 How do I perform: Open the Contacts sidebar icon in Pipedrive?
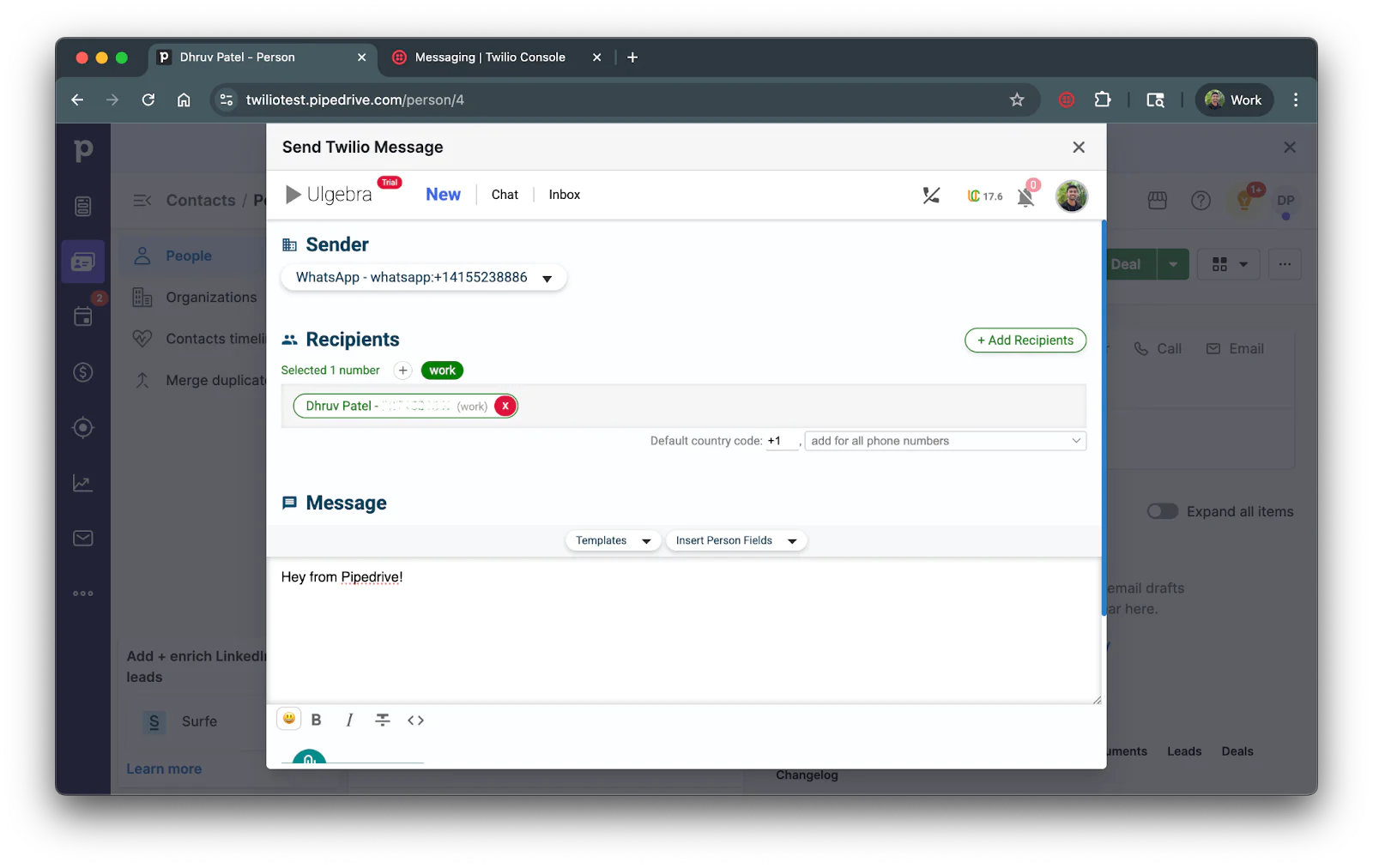(x=82, y=262)
